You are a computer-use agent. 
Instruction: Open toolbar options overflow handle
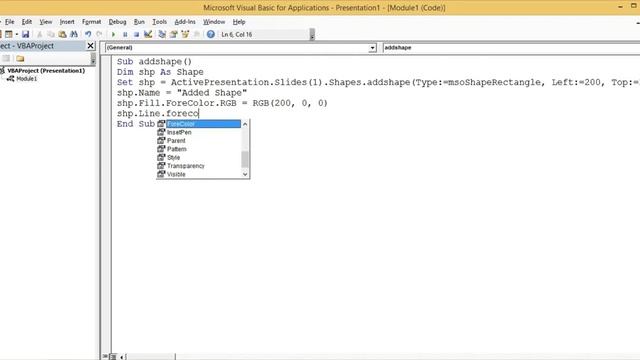(312, 35)
